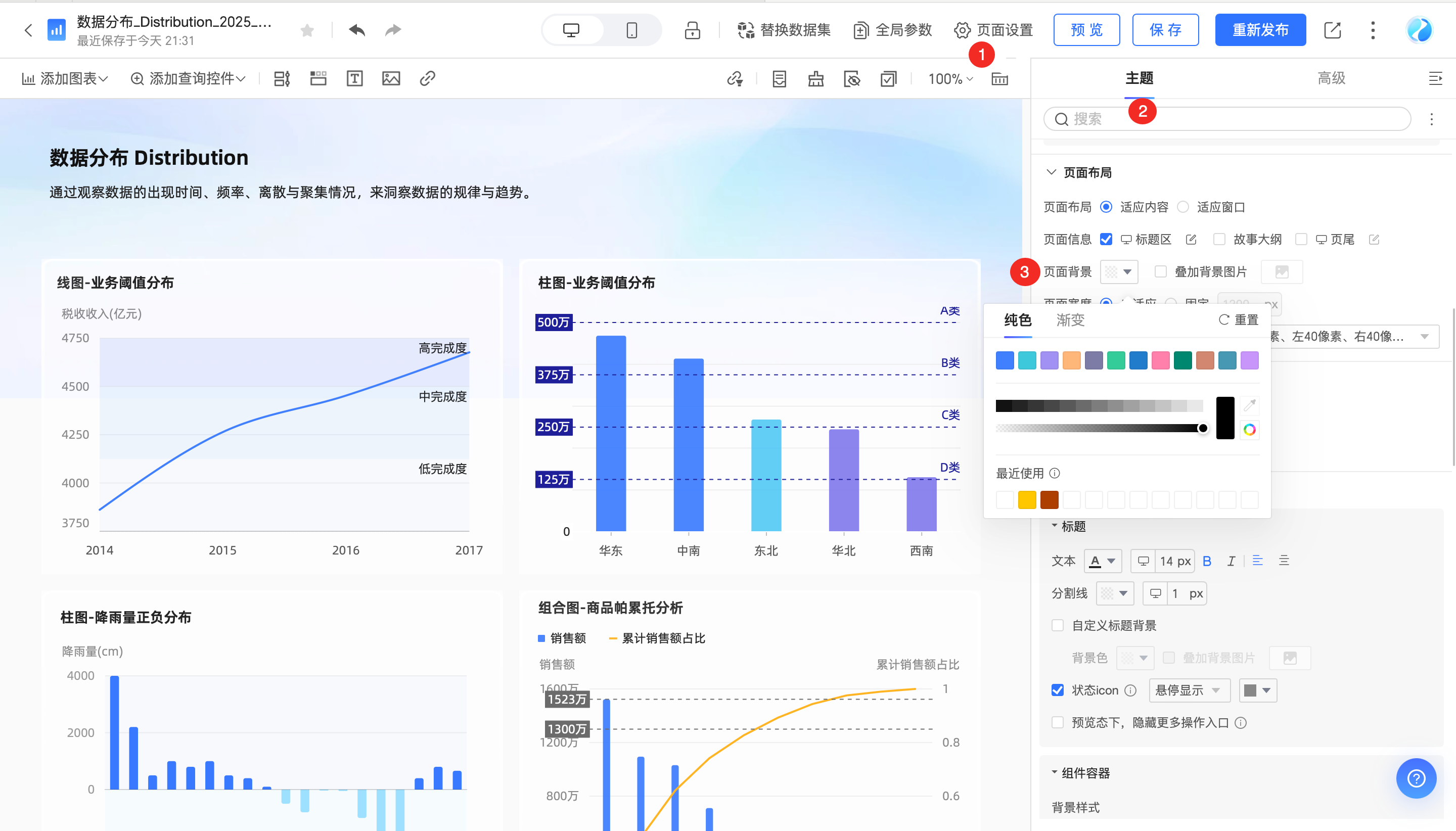Add a filter bar component icon
Screen dimensions: 1456x831
[282, 79]
